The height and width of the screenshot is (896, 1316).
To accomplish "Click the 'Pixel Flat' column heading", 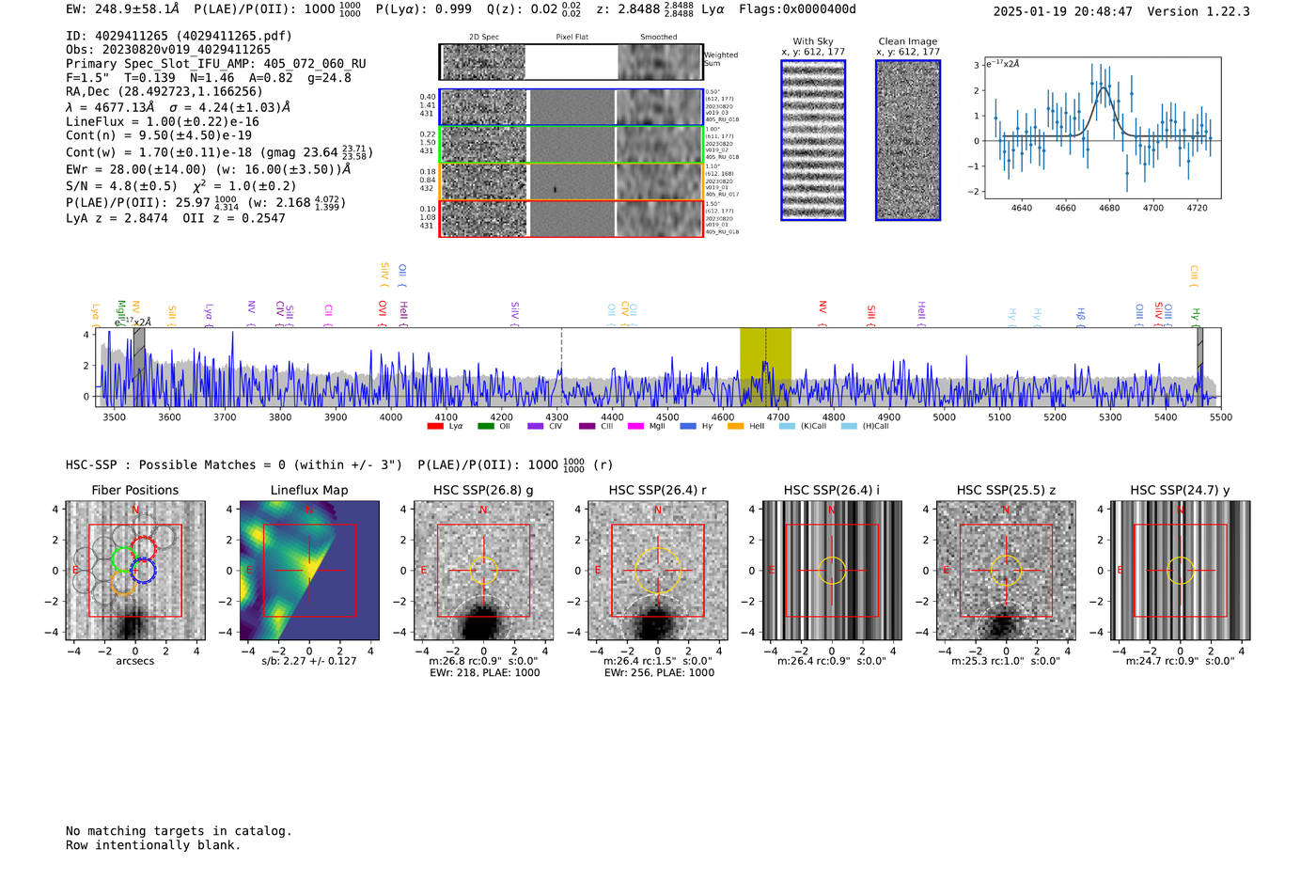I will click(572, 38).
